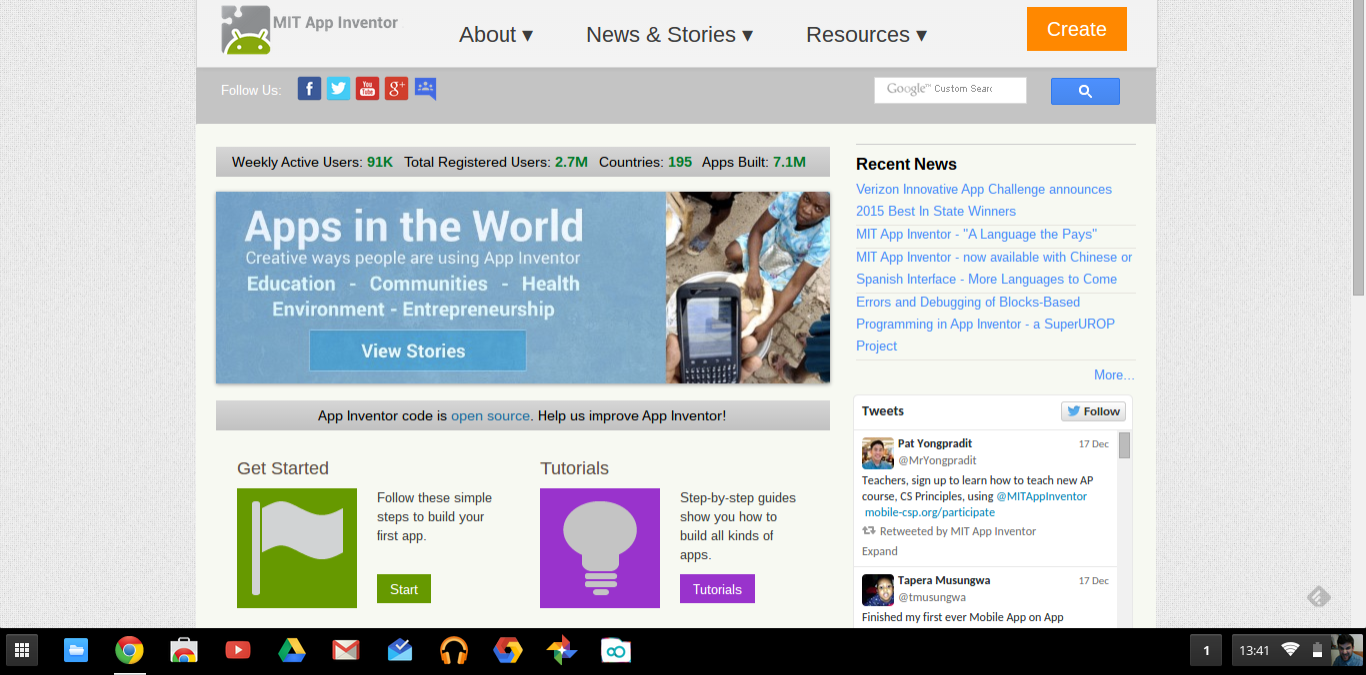Image resolution: width=1366 pixels, height=675 pixels.
Task: Open the Inbox app from the shelf
Action: point(400,651)
